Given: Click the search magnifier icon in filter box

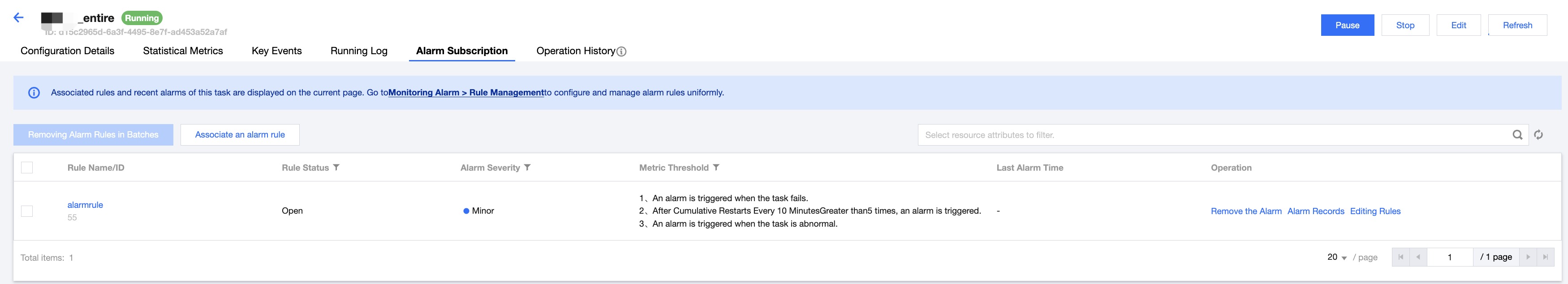Looking at the screenshot, I should point(1517,135).
